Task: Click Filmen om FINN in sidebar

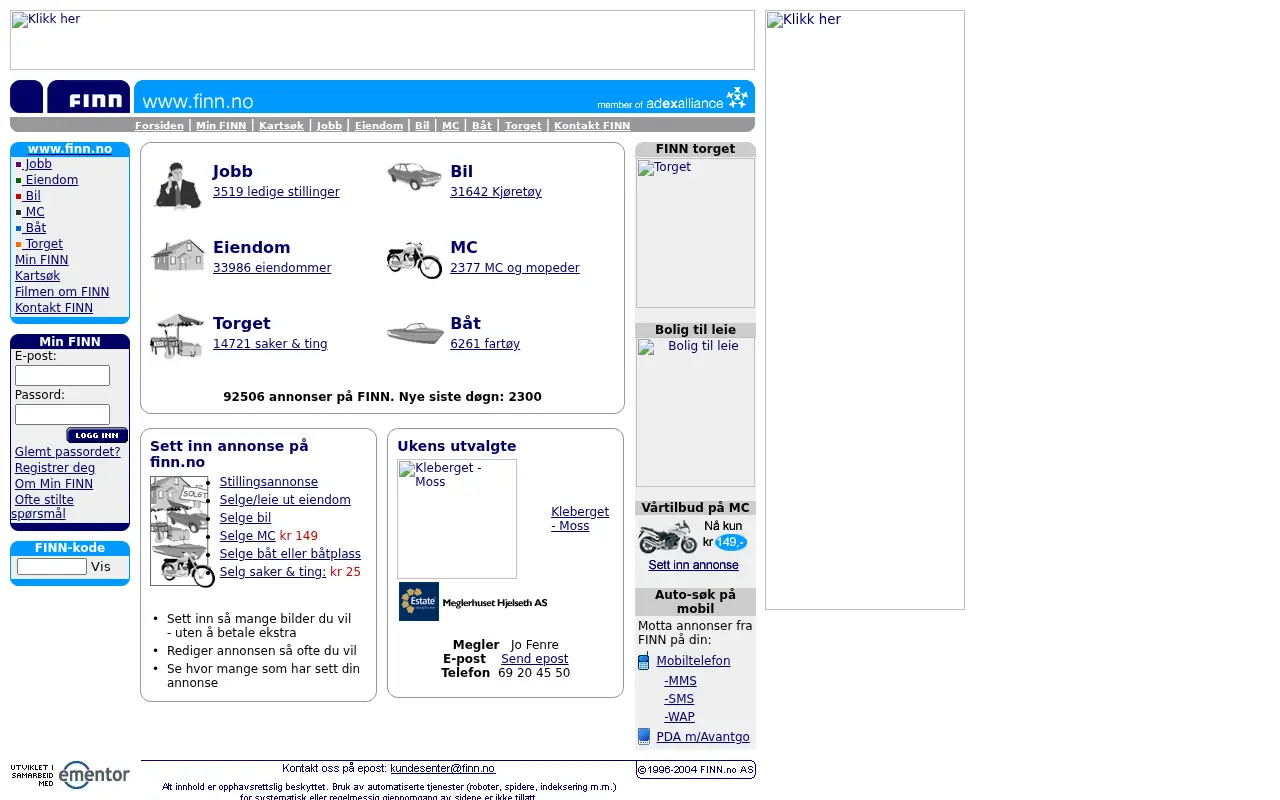Action: click(62, 292)
